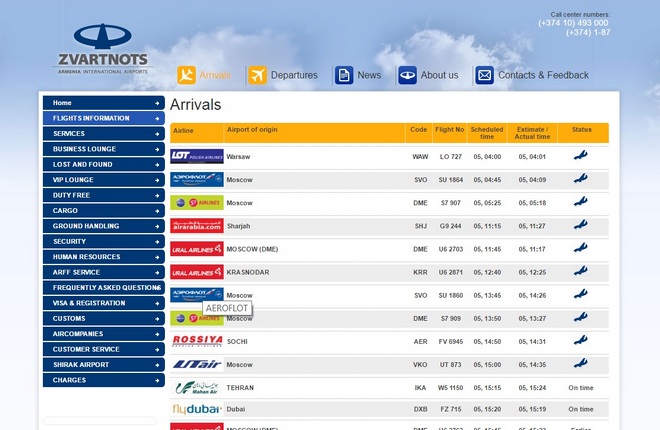Open Frequently Asked Questions sidebar item
660x430 pixels.
pyautogui.click(x=104, y=287)
